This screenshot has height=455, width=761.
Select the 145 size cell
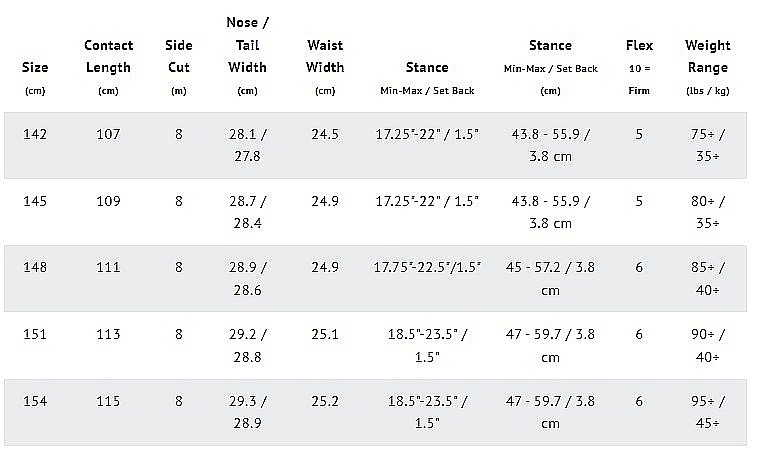35,201
